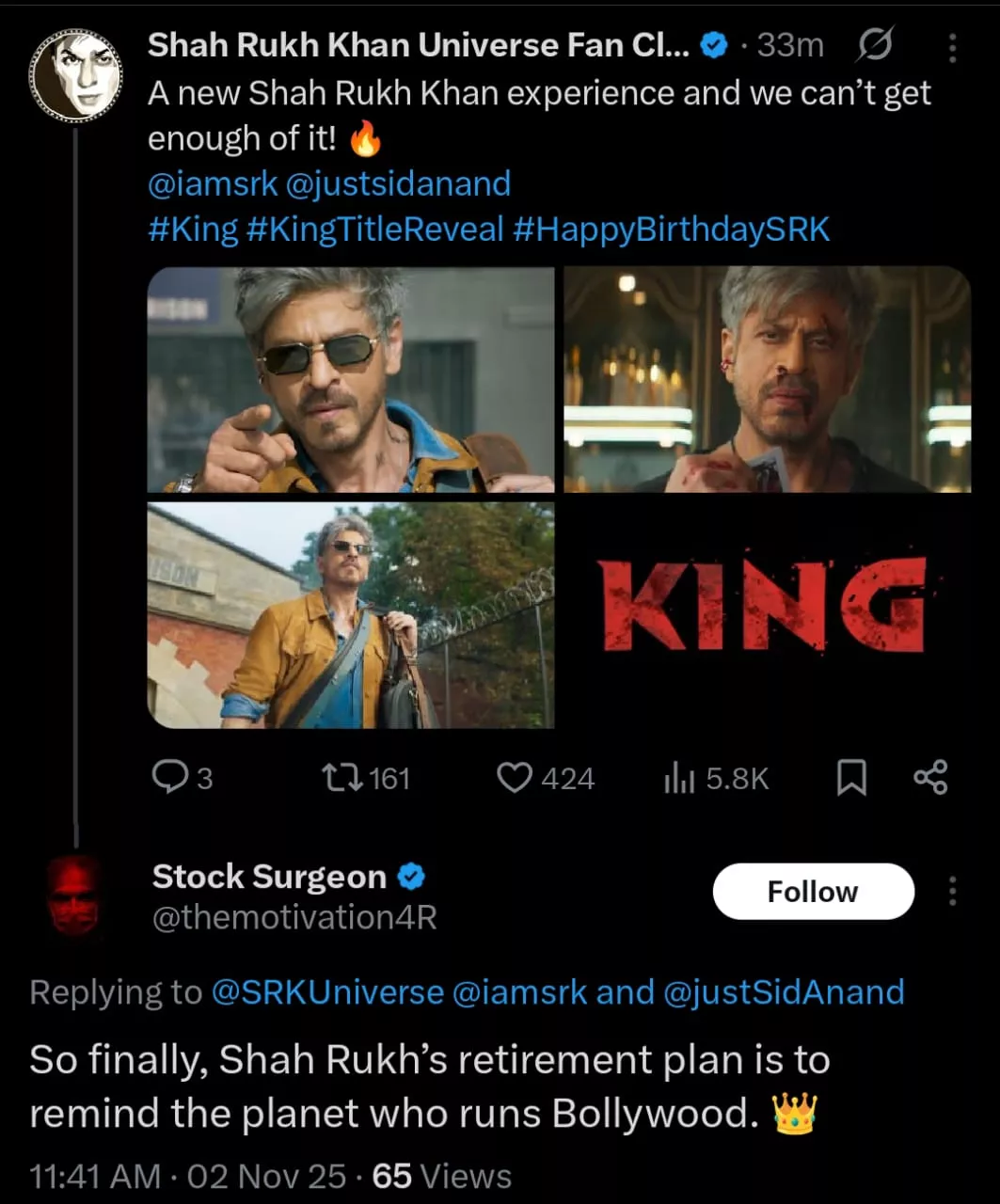This screenshot has width=1000, height=1204.
Task: Follow the Stock Surgeon account
Action: pyautogui.click(x=813, y=891)
